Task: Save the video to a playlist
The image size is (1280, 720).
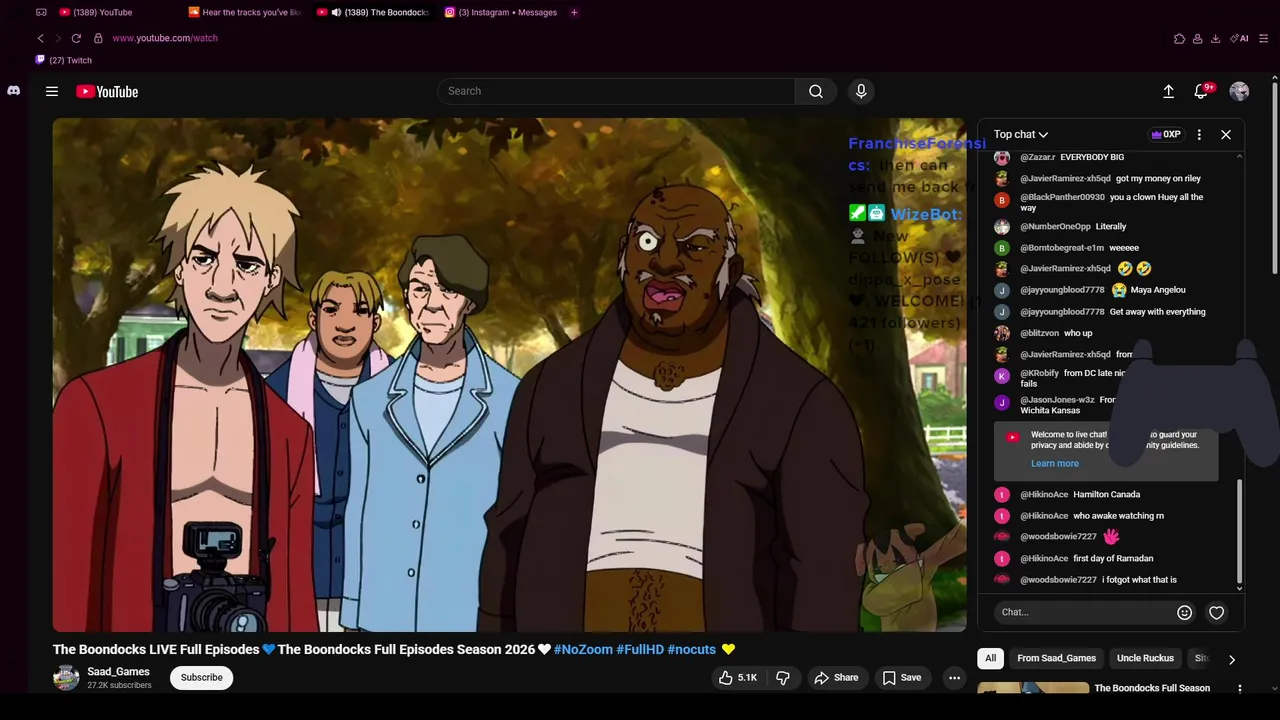Action: [x=901, y=678]
